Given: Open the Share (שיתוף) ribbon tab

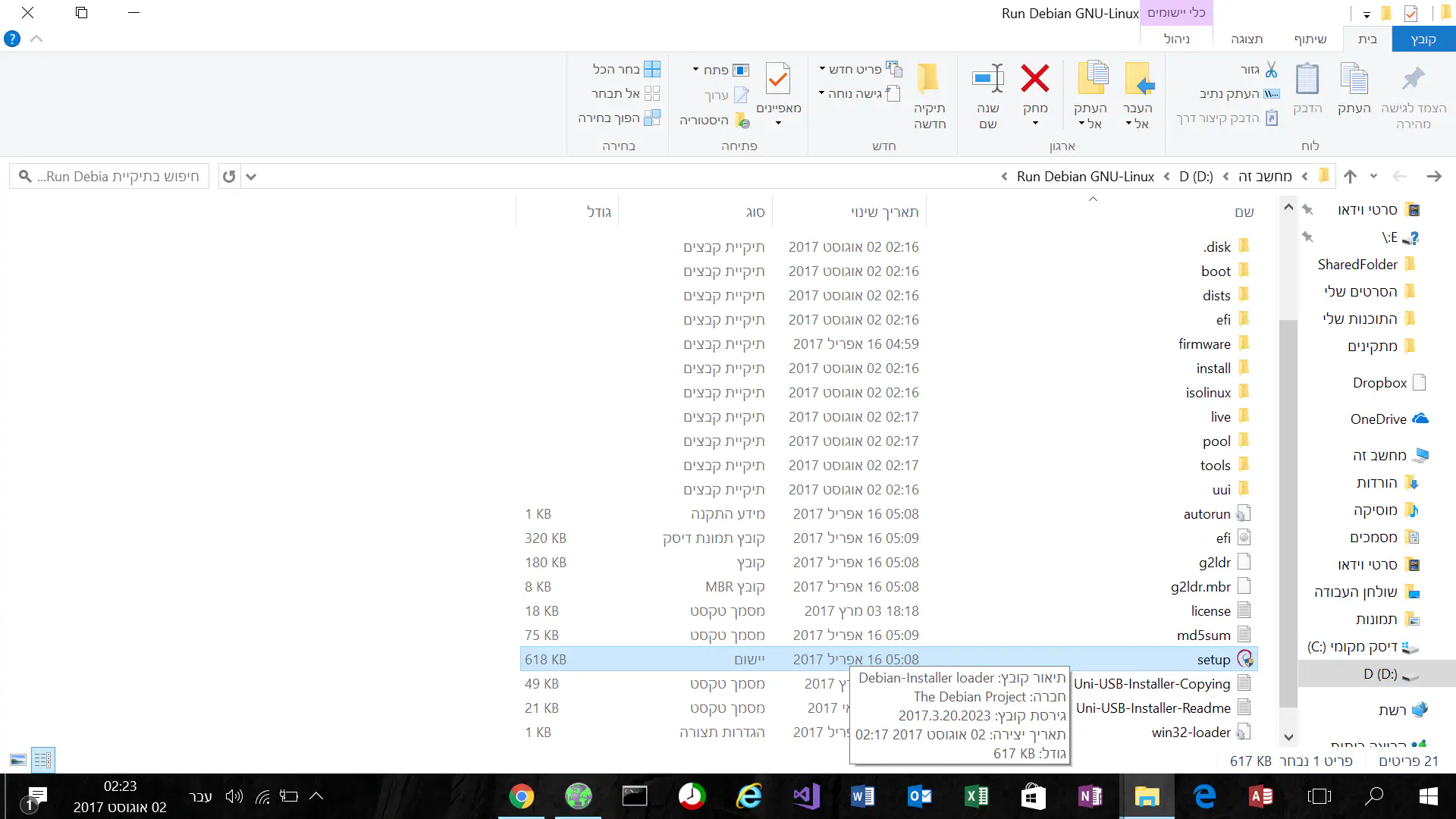Looking at the screenshot, I should [x=1310, y=39].
